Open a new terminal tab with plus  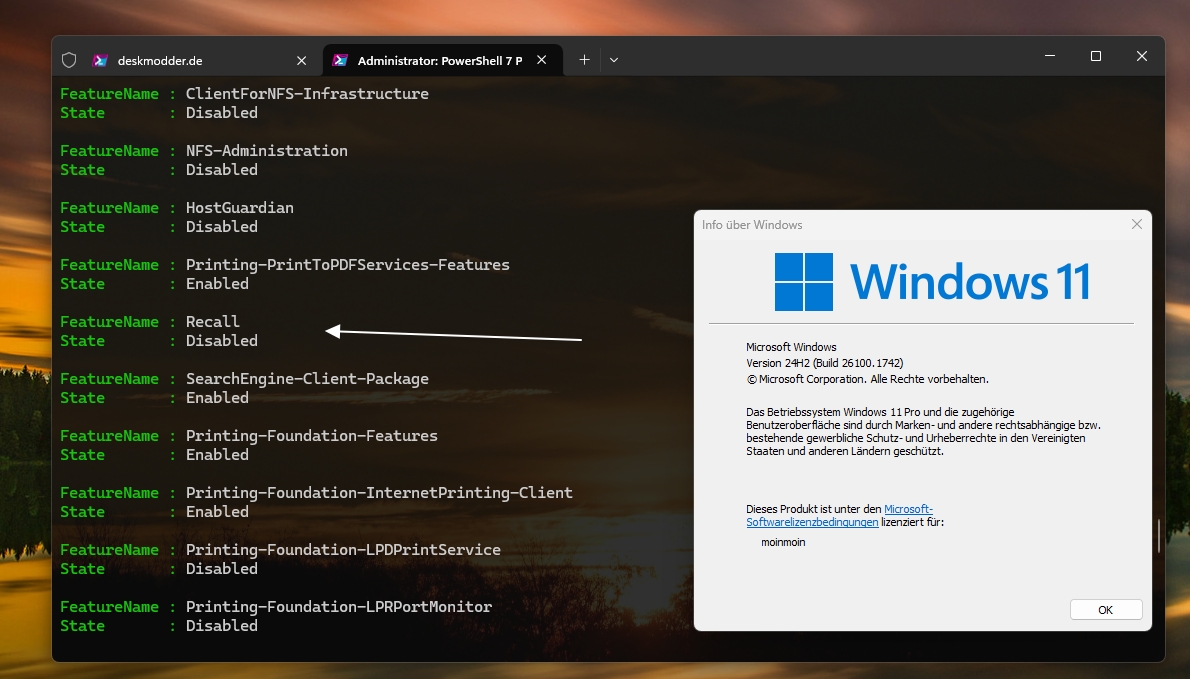584,60
